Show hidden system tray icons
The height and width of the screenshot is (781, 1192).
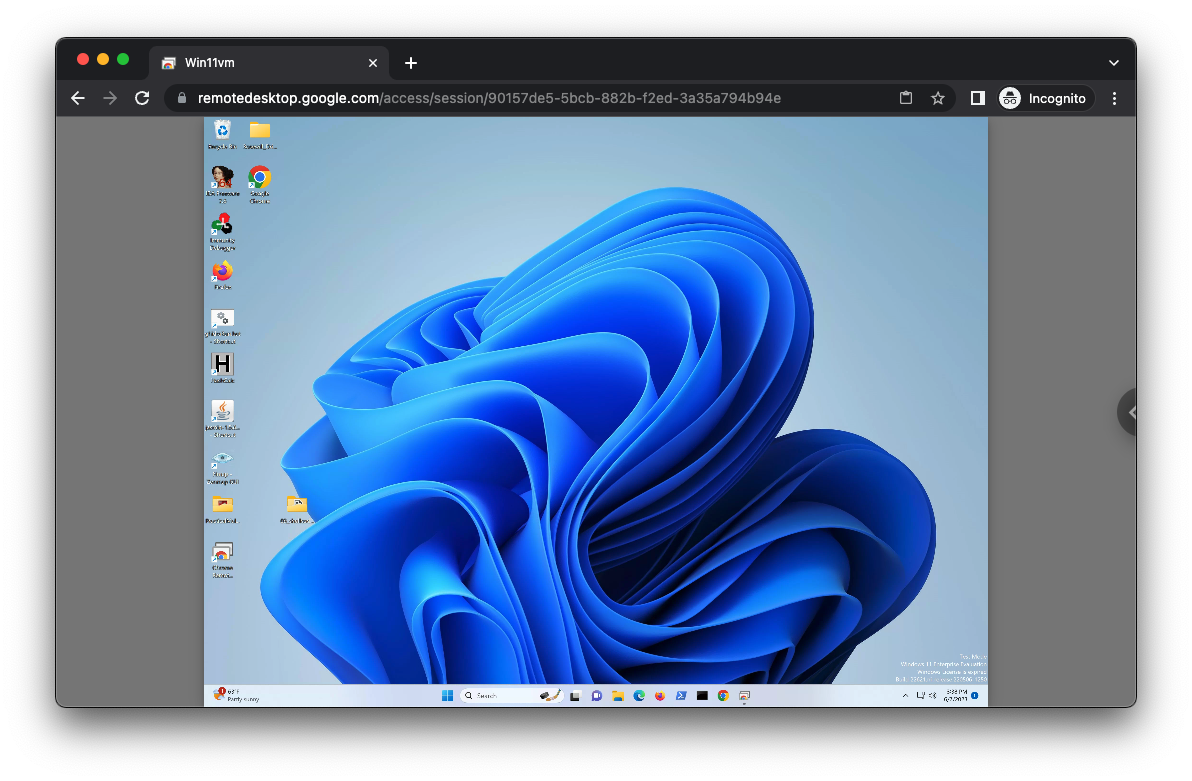(x=905, y=696)
